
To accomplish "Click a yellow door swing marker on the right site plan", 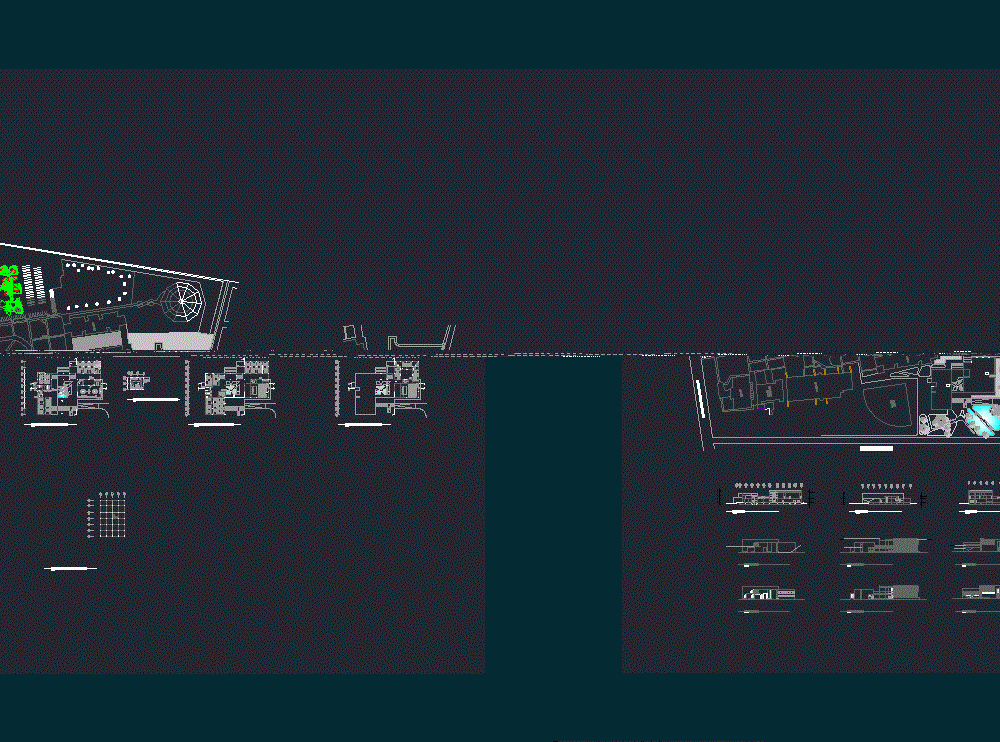I will 823,370.
